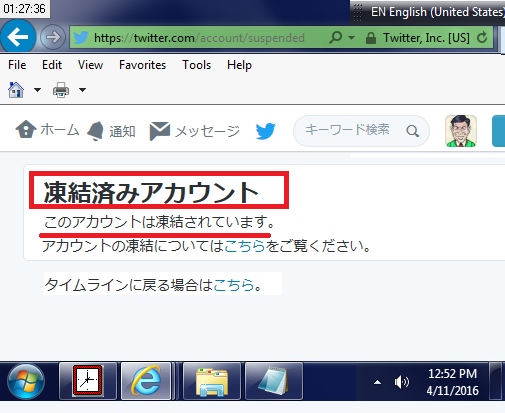Click the このアカウントは凍結されています text

(x=159, y=222)
